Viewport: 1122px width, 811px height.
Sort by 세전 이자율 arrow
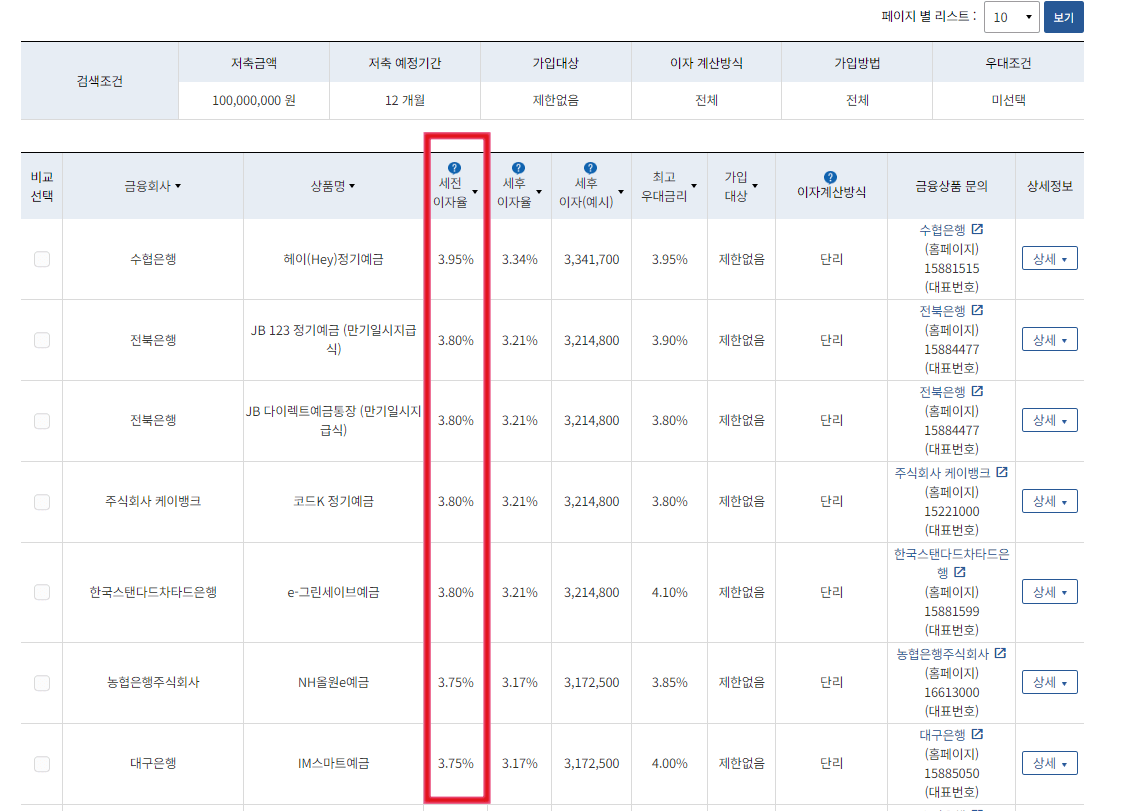(x=474, y=192)
